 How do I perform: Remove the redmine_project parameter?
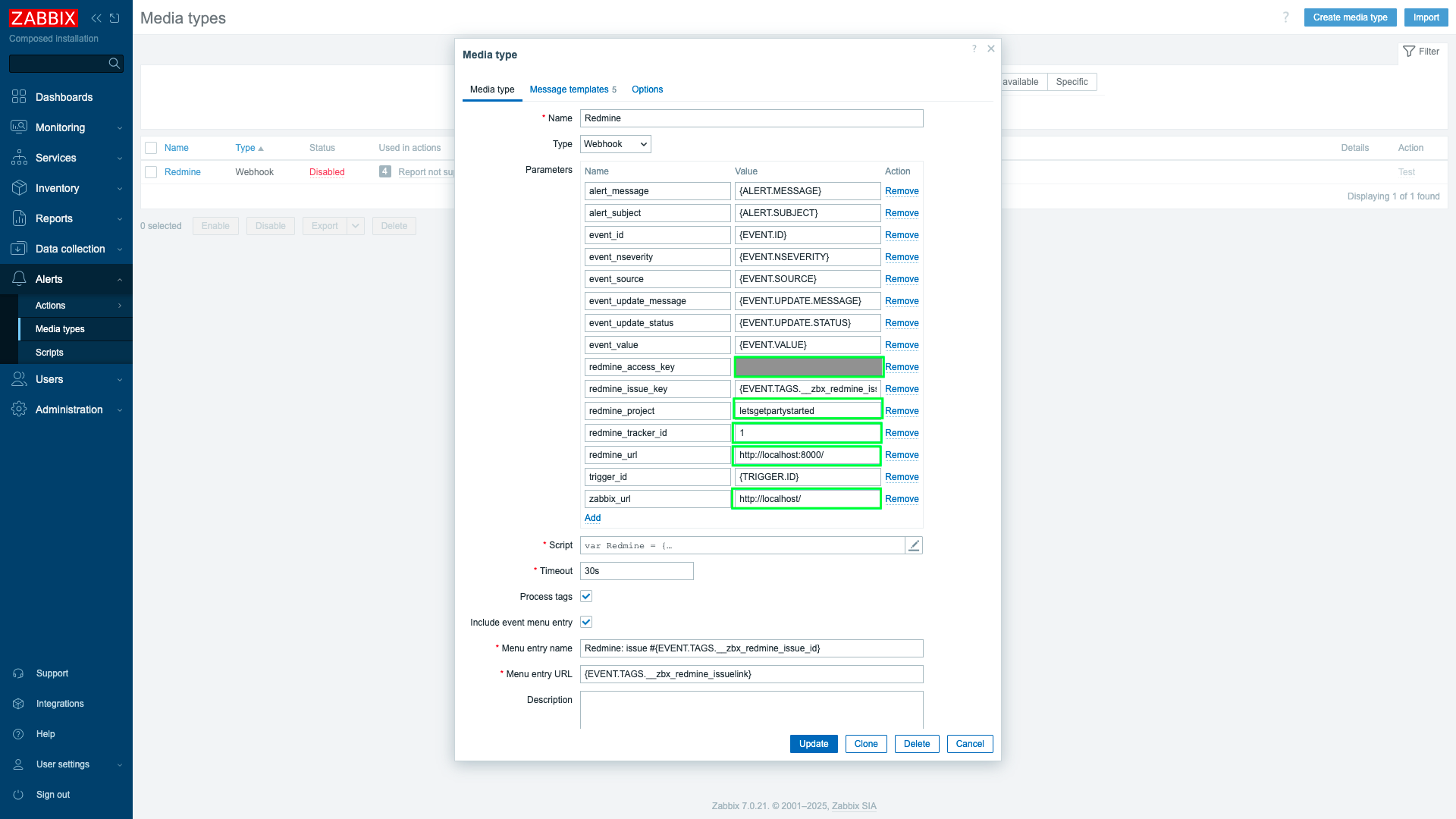tap(902, 411)
